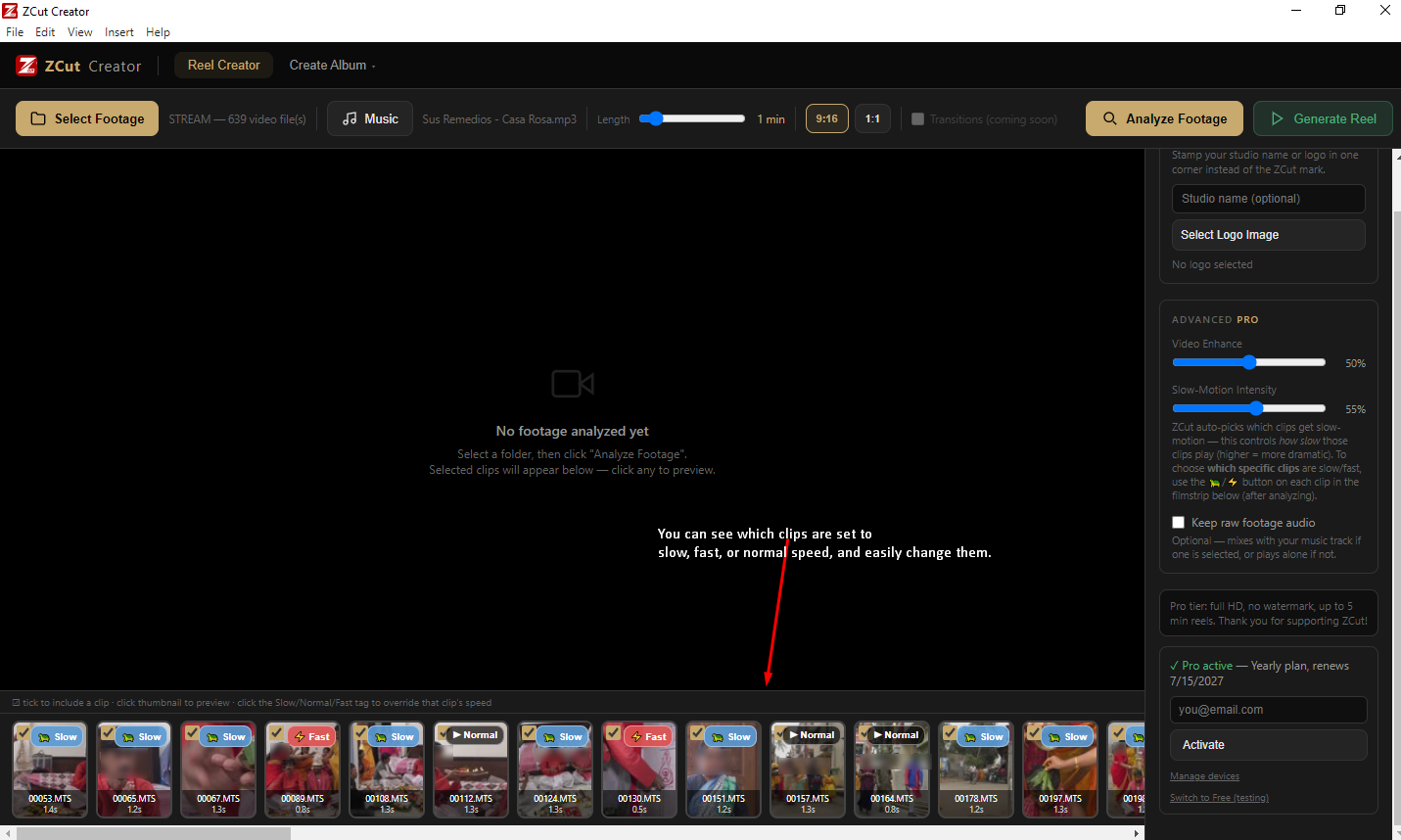Click the Activate button
The width and height of the screenshot is (1401, 840).
(x=1268, y=745)
